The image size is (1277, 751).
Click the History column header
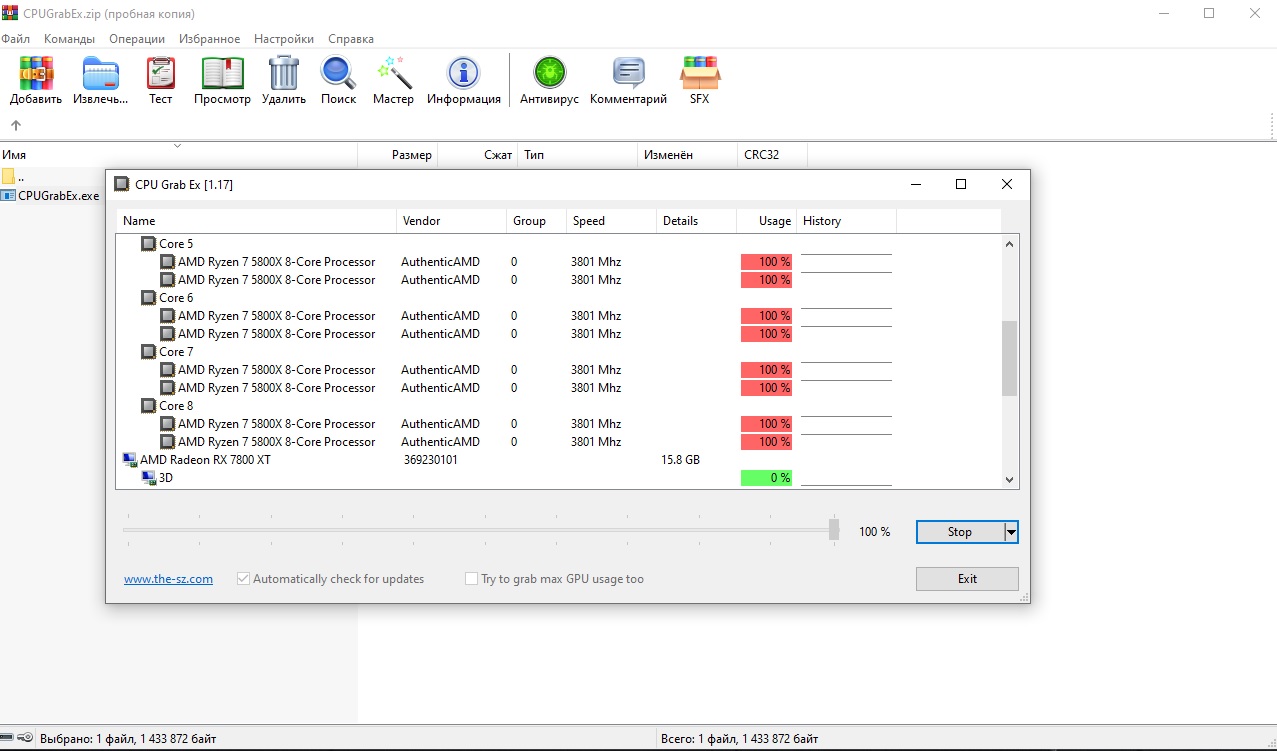pos(847,221)
